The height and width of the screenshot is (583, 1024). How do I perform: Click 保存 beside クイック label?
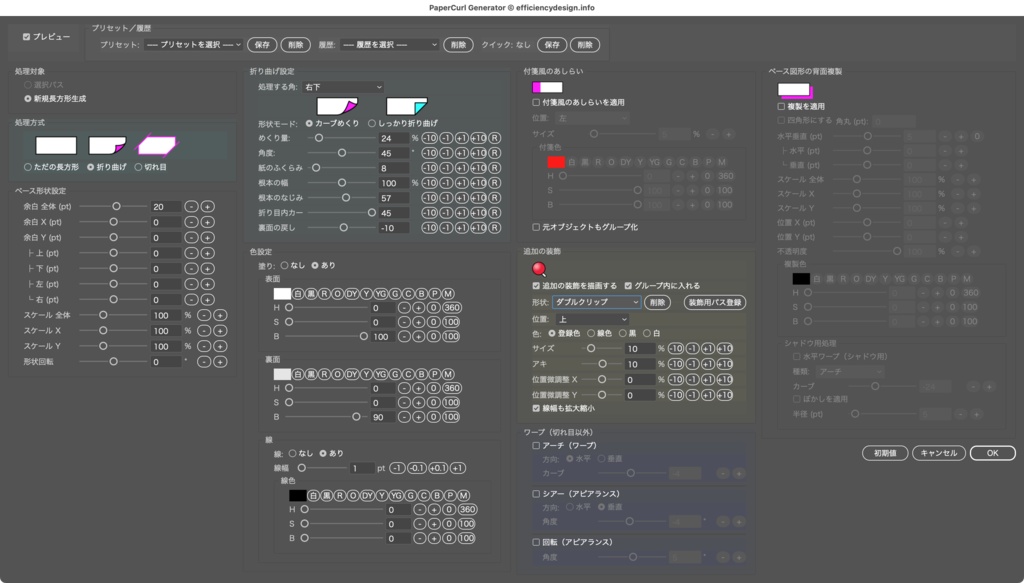[x=552, y=44]
